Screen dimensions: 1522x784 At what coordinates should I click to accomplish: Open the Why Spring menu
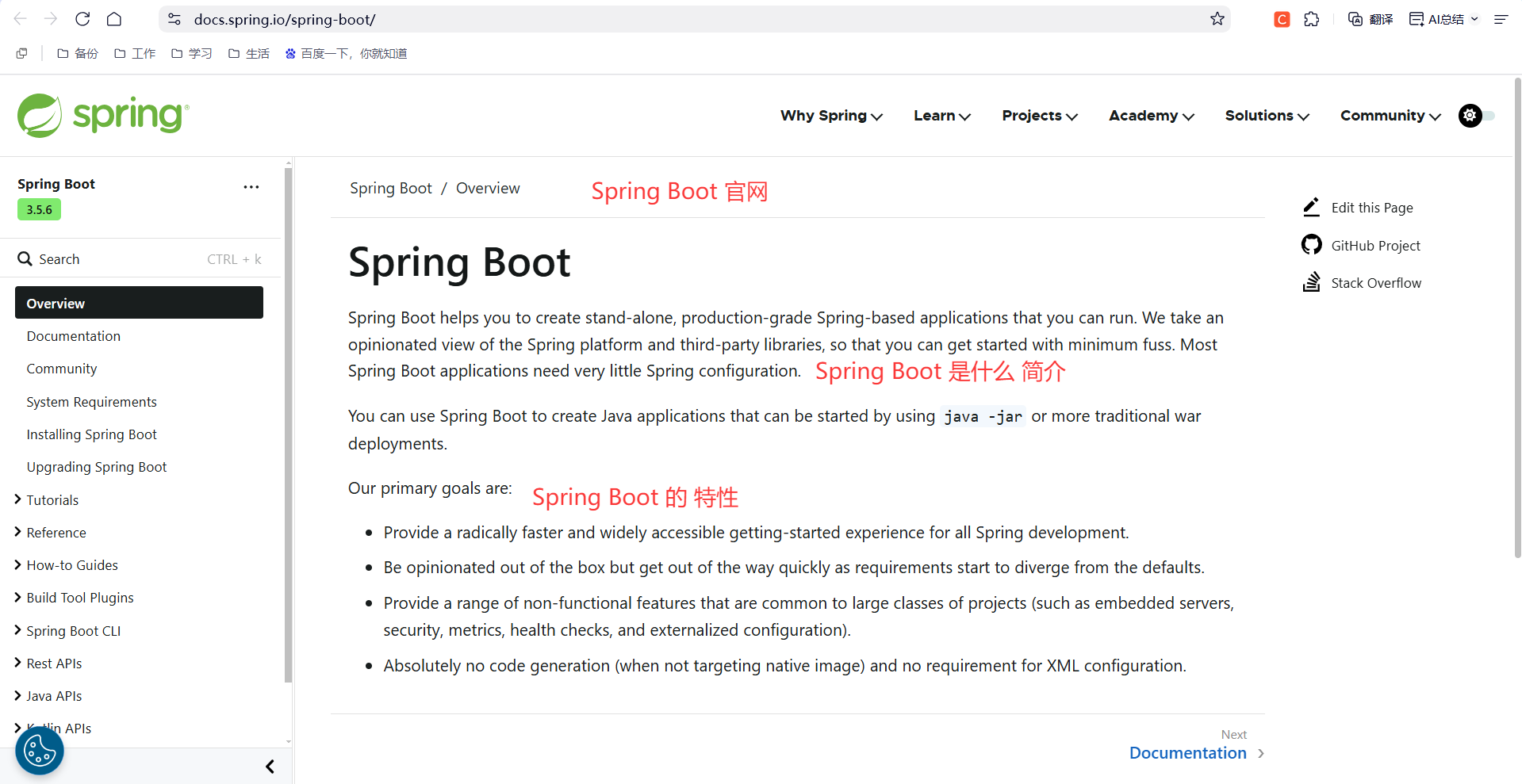pos(831,116)
